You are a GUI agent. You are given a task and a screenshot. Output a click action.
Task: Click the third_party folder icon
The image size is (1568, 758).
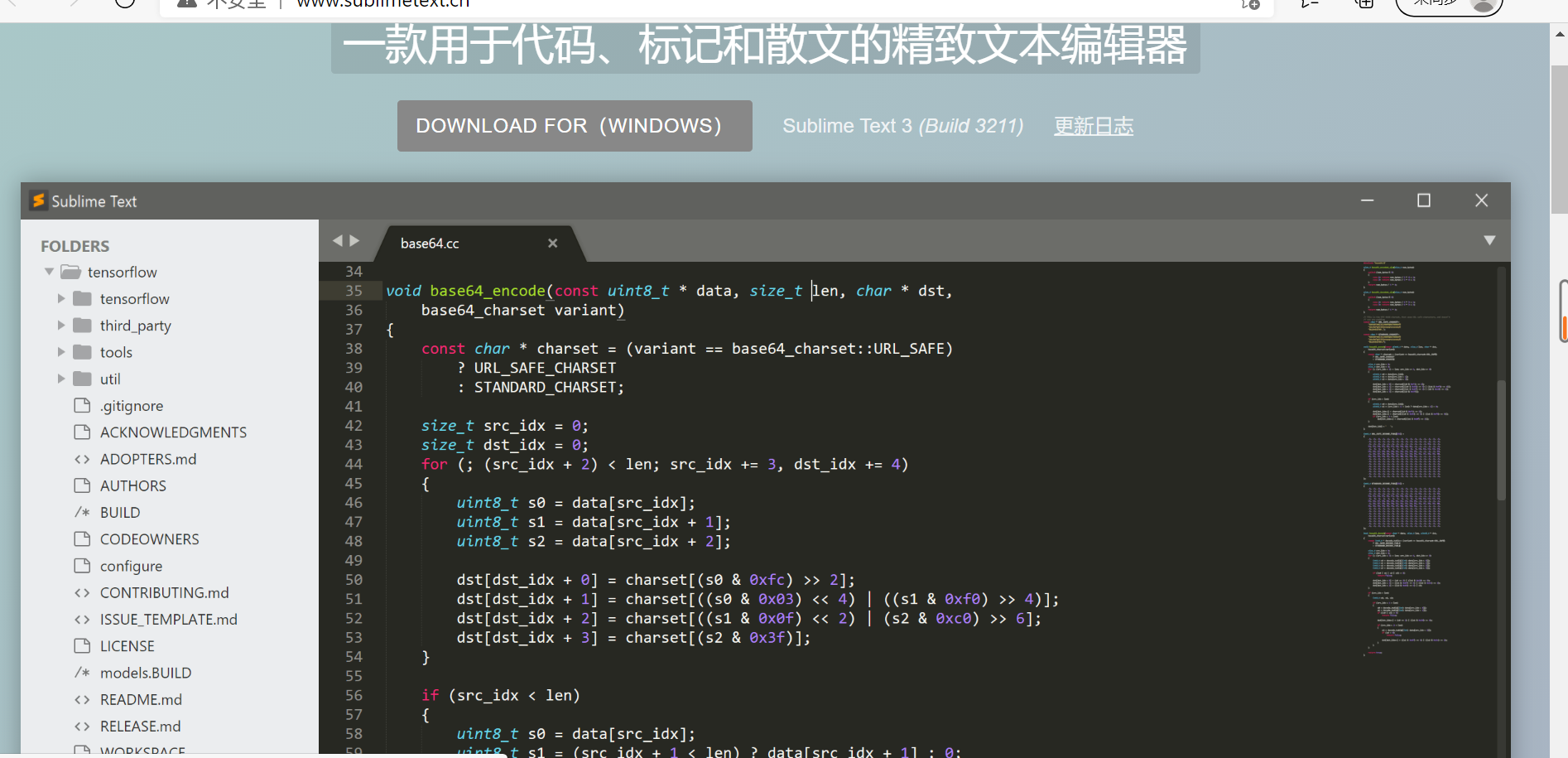[82, 325]
